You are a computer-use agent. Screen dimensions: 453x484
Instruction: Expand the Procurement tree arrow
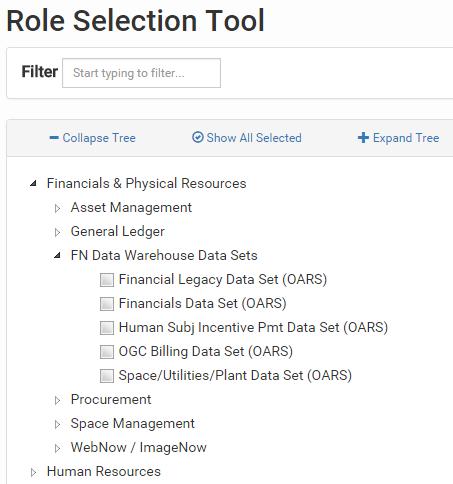[57, 400]
